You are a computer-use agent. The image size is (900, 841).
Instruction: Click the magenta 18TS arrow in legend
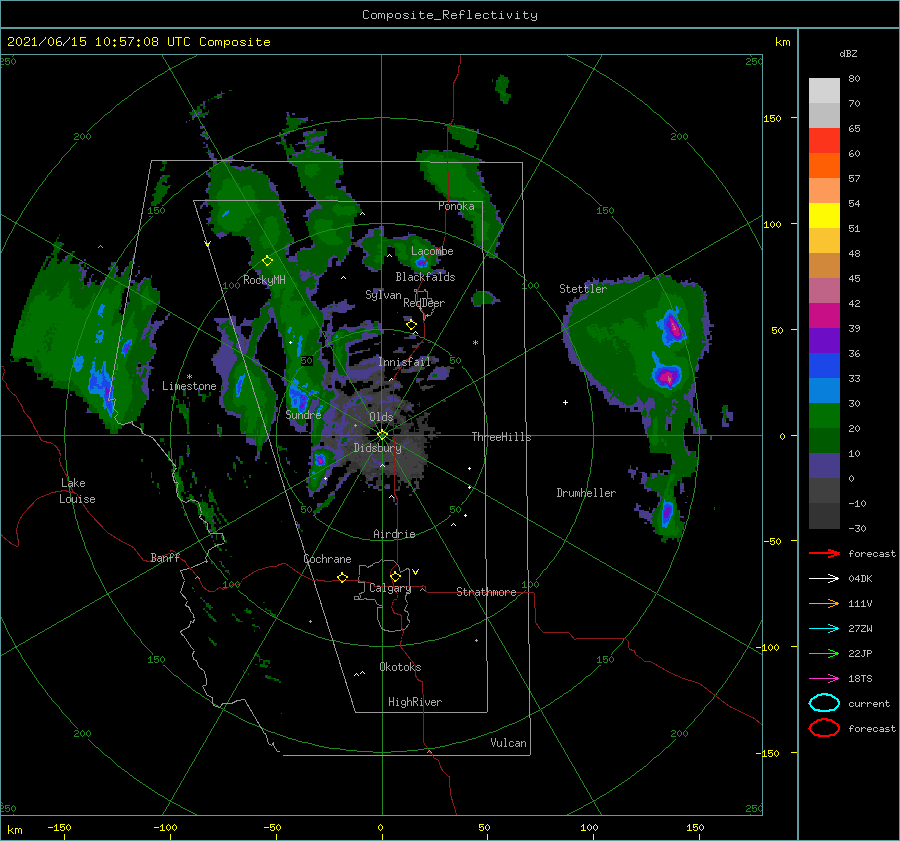824,679
